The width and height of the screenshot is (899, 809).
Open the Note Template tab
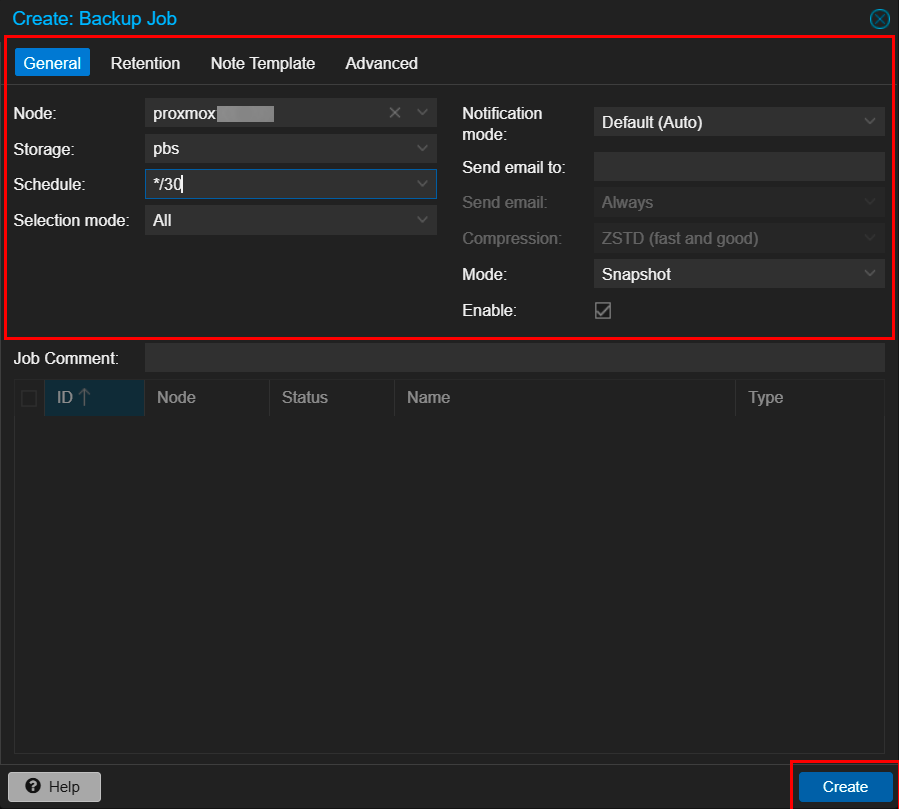coord(262,63)
